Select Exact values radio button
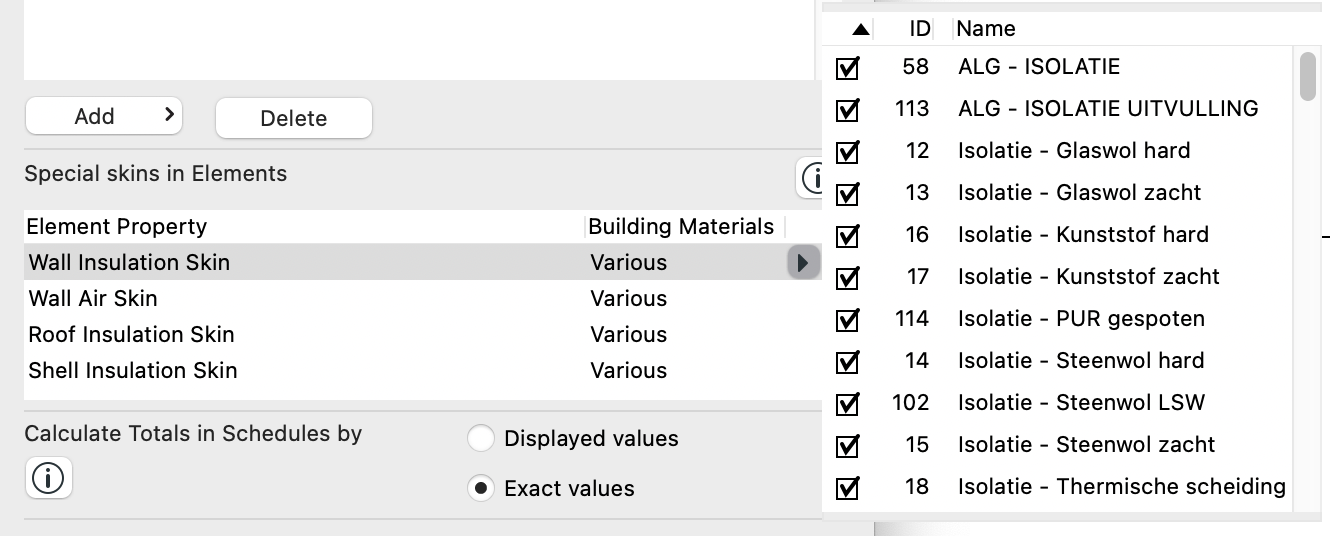The image size is (1330, 536). [x=481, y=489]
